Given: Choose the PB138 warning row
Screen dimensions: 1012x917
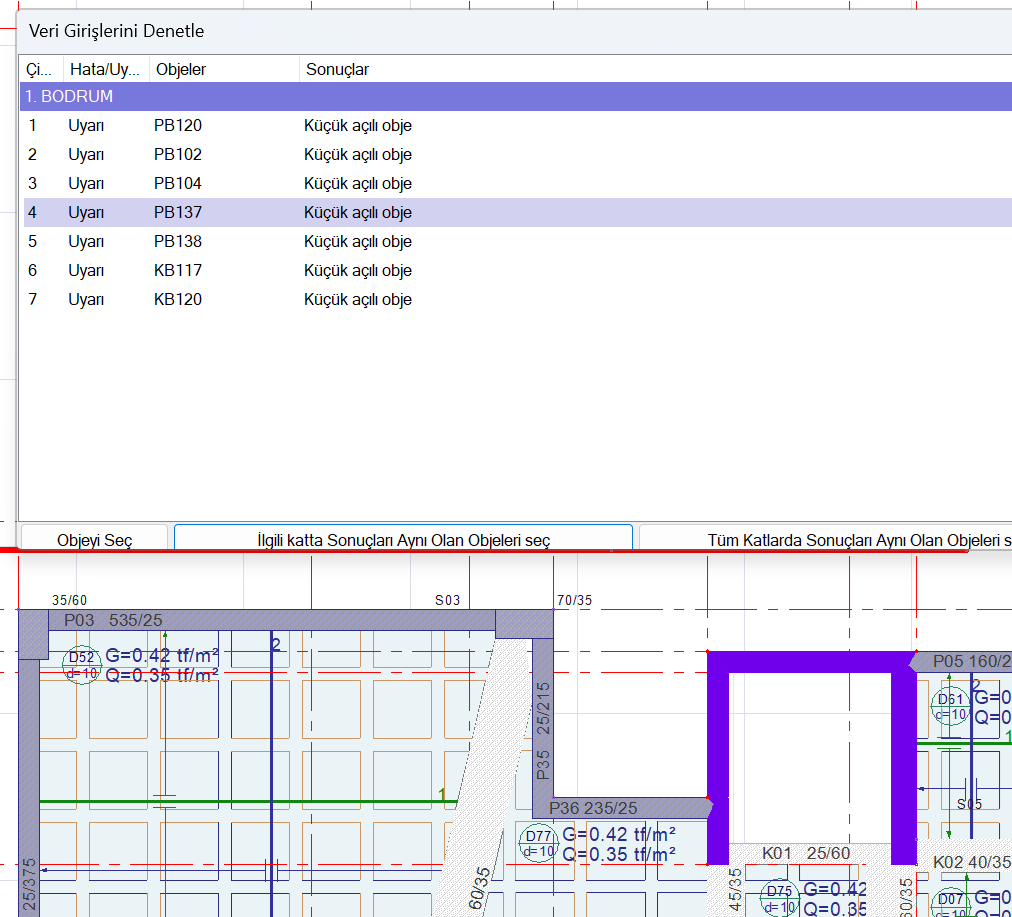Looking at the screenshot, I should (x=177, y=242).
